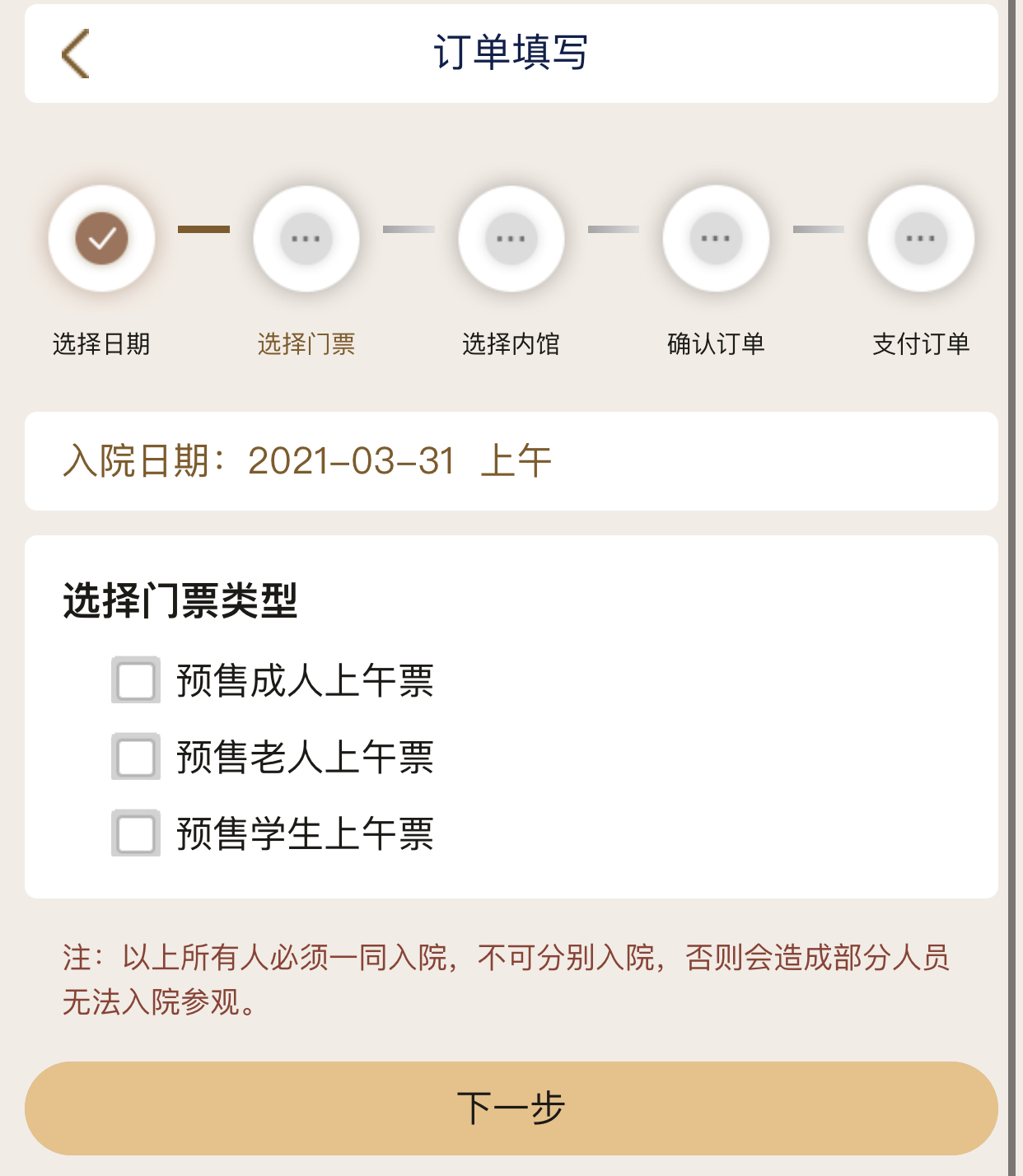This screenshot has width=1023, height=1176.
Task: Click the completed checkmark step icon
Action: [101, 239]
